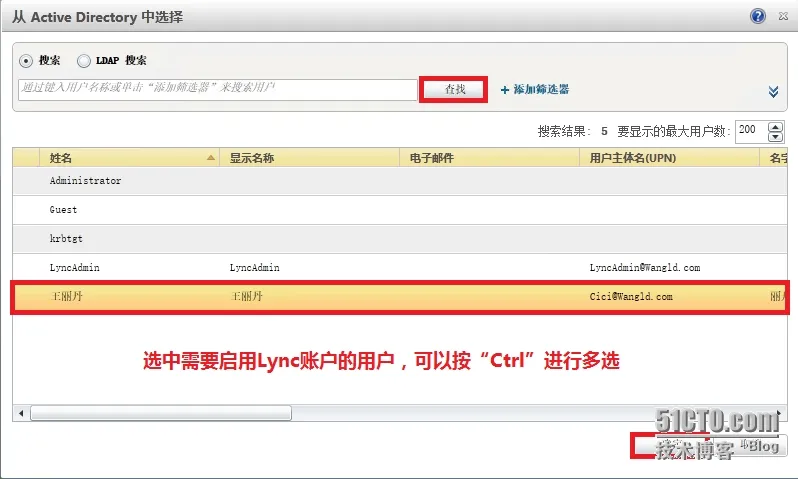Click the horizontal scrollbar left arrow
The height and width of the screenshot is (479, 798).
coord(21,413)
